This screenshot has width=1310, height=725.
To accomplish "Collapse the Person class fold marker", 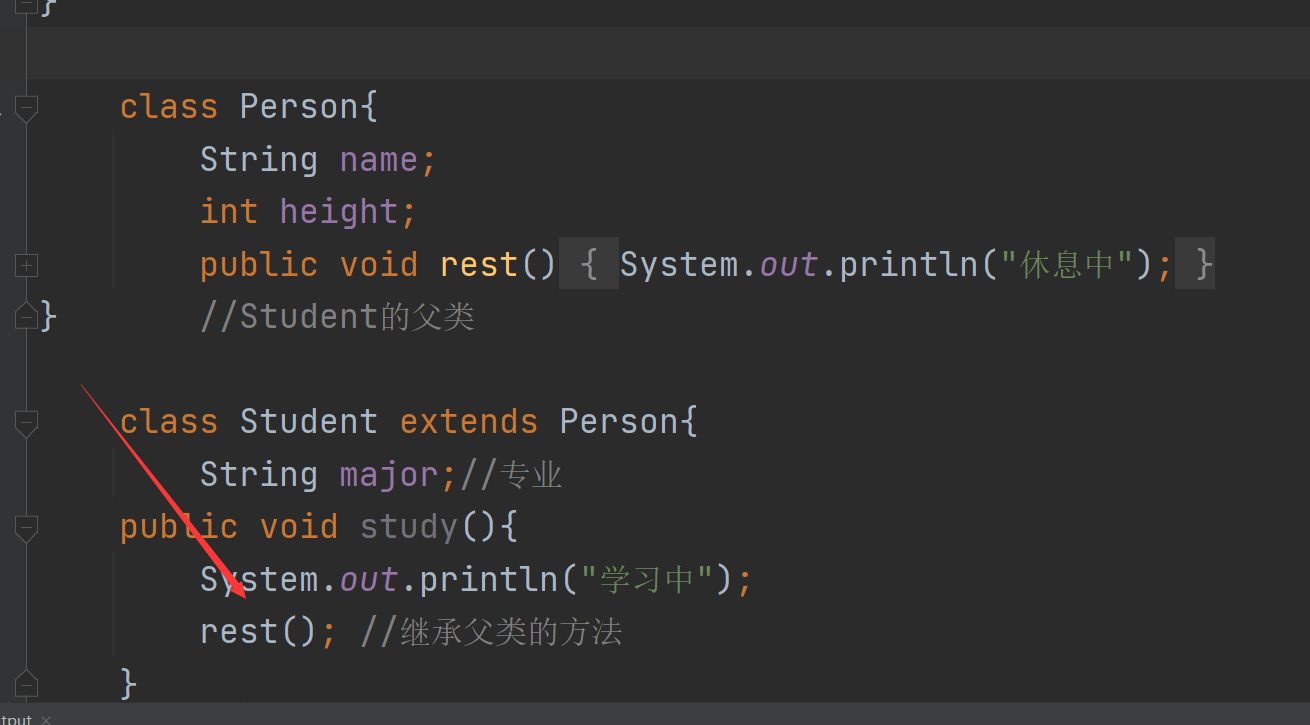I will click(x=26, y=107).
